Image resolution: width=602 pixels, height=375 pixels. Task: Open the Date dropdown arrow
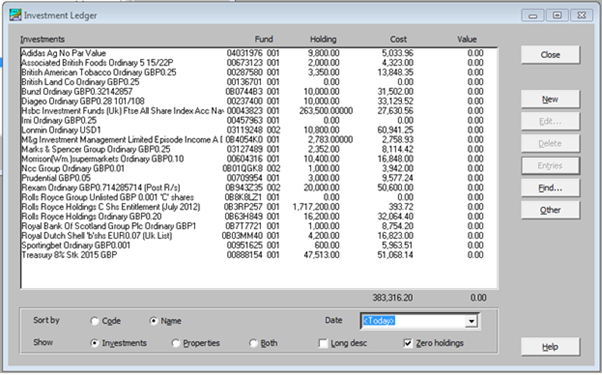click(471, 321)
